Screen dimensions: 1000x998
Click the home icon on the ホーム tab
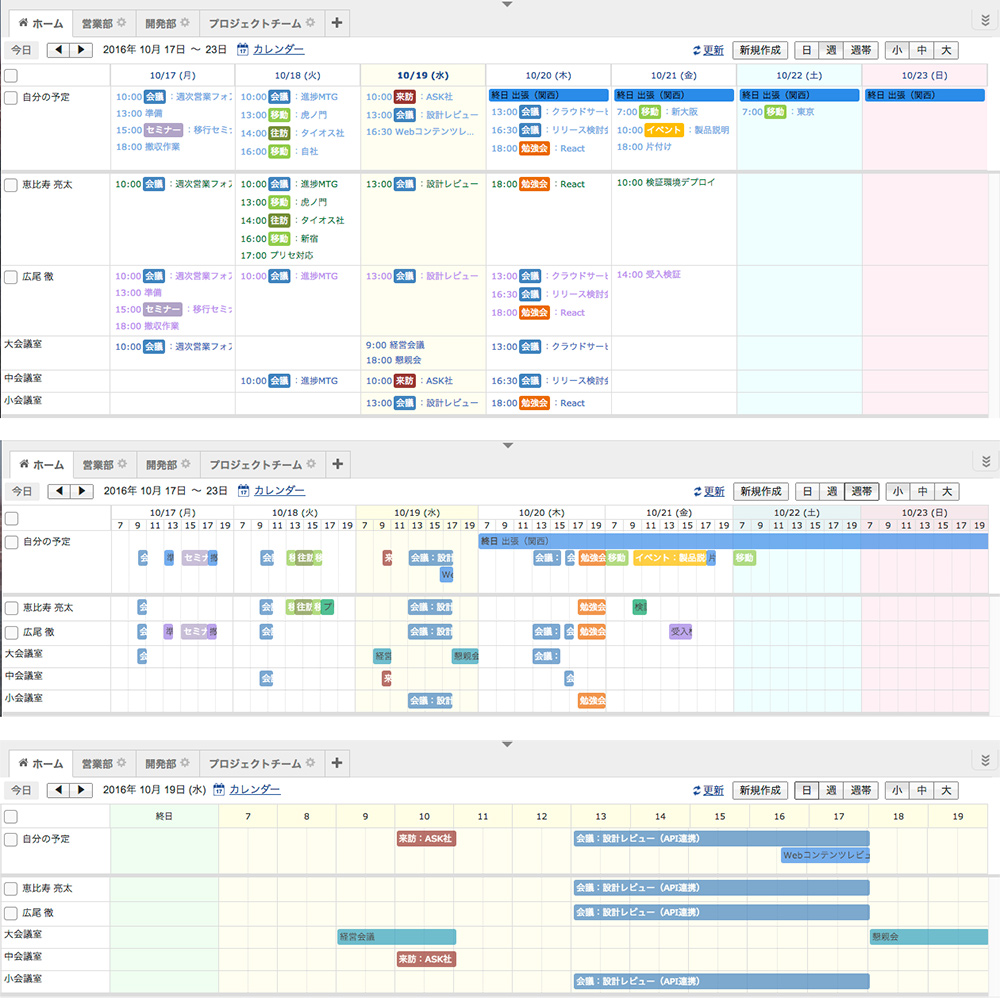pyautogui.click(x=22, y=23)
